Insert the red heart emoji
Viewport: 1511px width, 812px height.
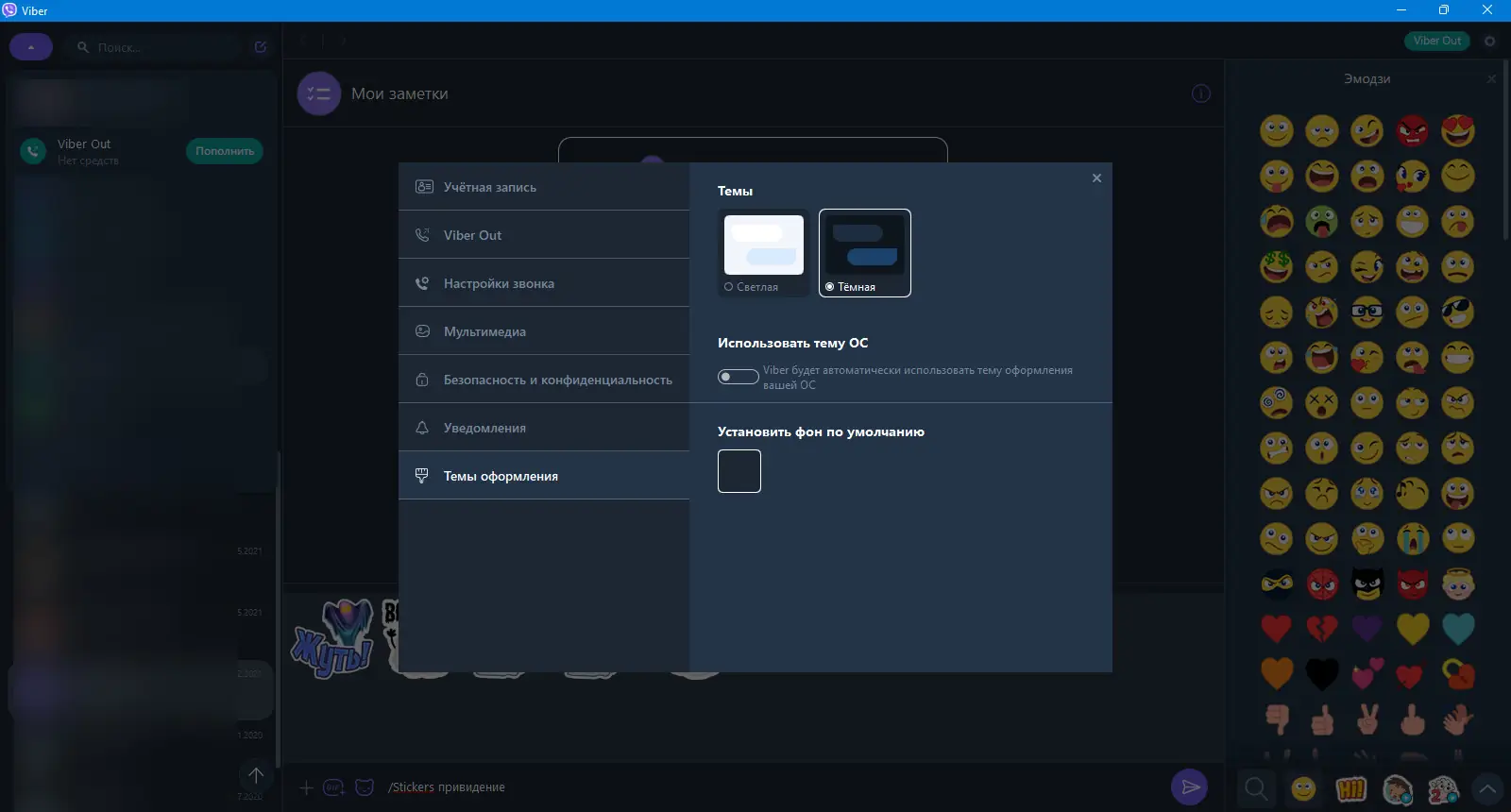click(x=1277, y=629)
